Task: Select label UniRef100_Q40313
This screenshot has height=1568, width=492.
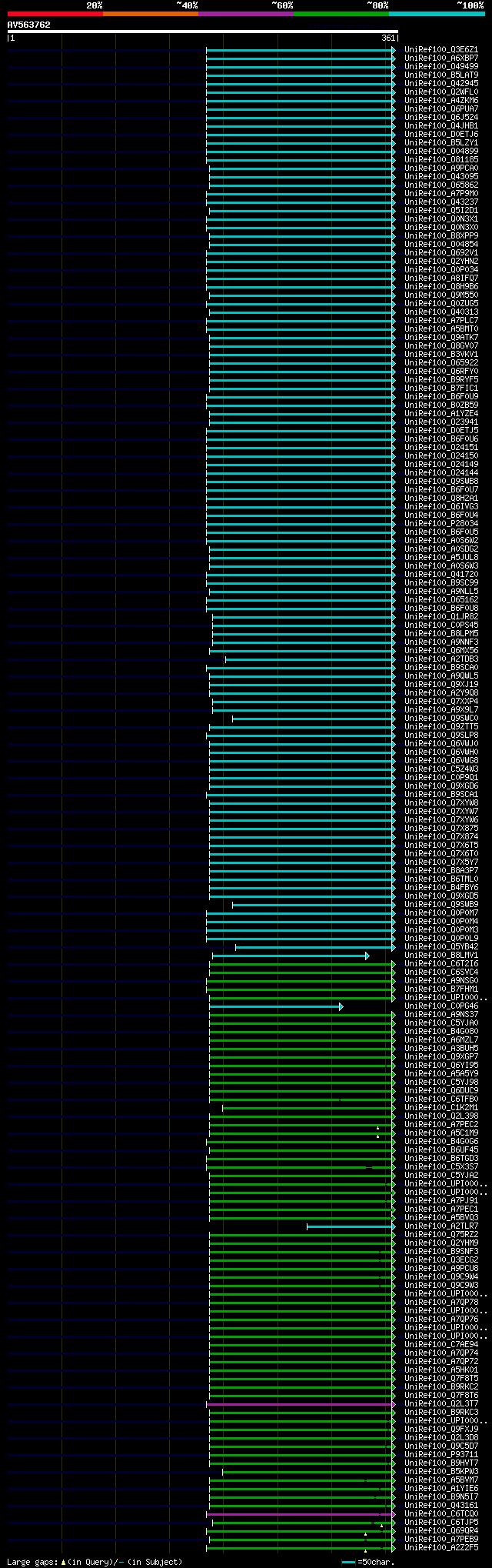Action: [441, 312]
